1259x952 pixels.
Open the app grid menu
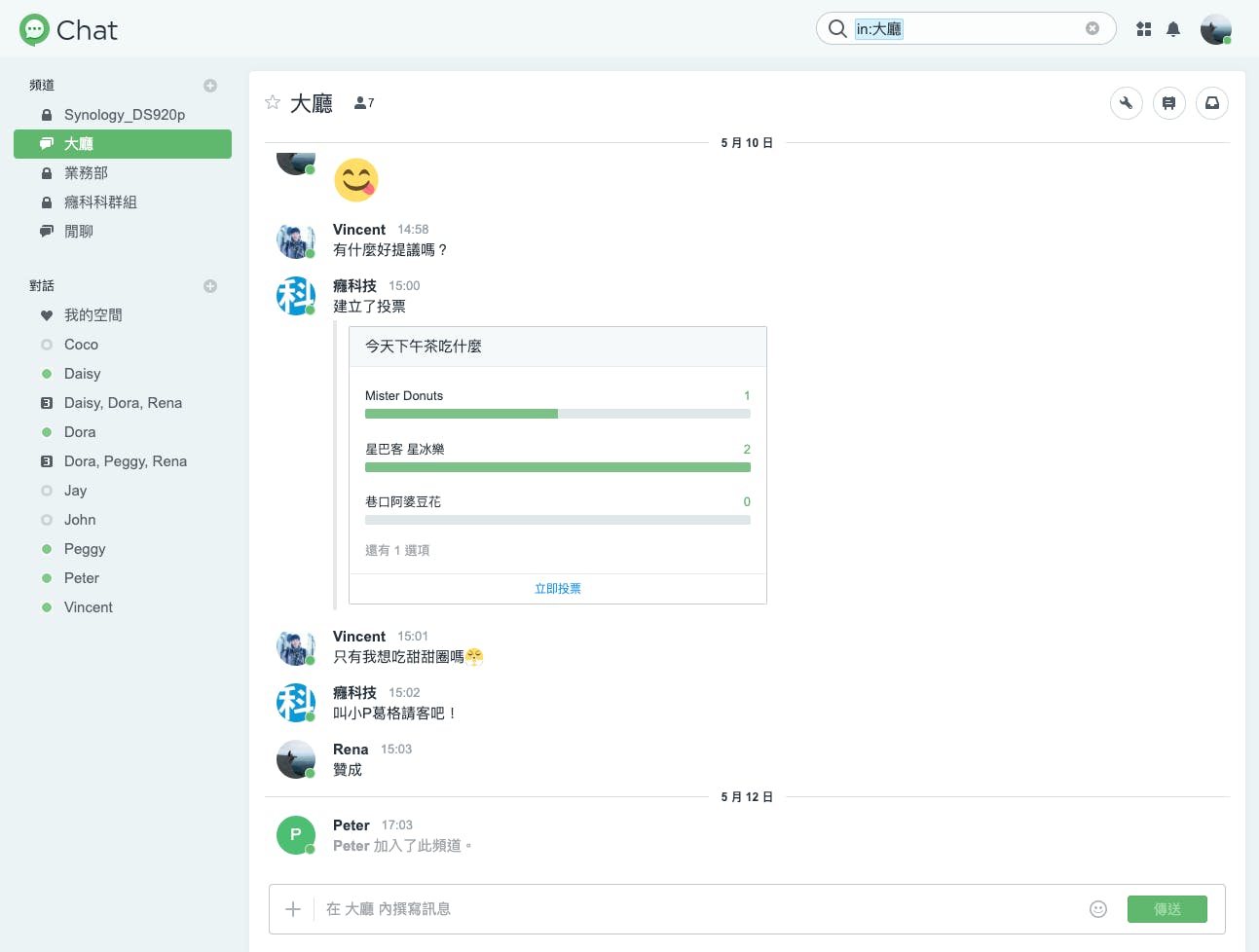(1144, 29)
